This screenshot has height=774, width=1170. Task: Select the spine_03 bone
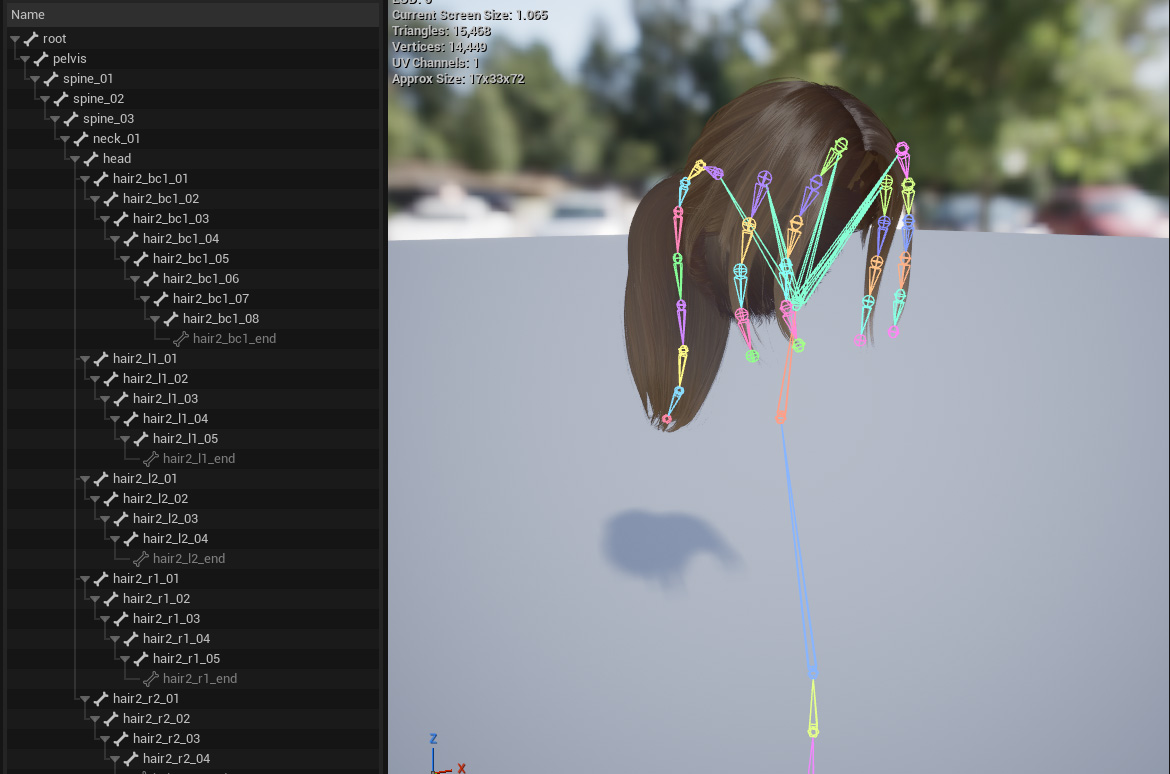(108, 119)
